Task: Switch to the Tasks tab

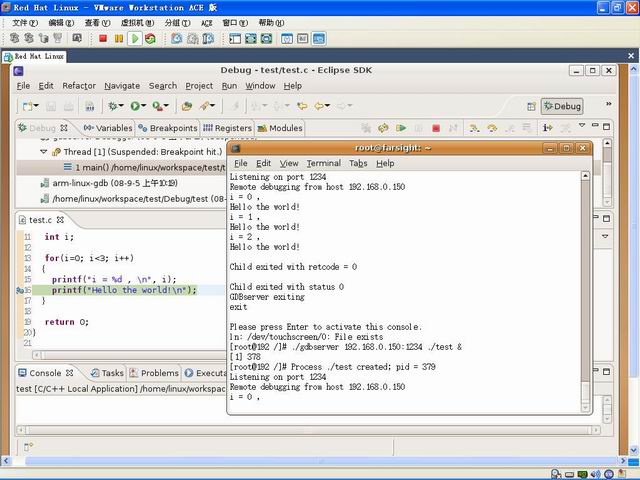Action: pos(107,373)
